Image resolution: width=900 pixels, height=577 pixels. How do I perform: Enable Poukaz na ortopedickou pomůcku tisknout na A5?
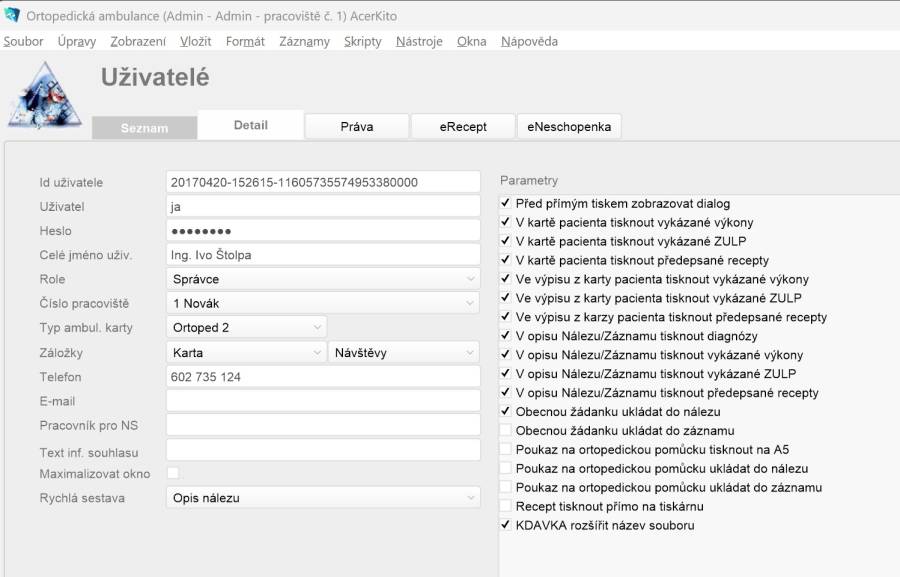pos(506,449)
